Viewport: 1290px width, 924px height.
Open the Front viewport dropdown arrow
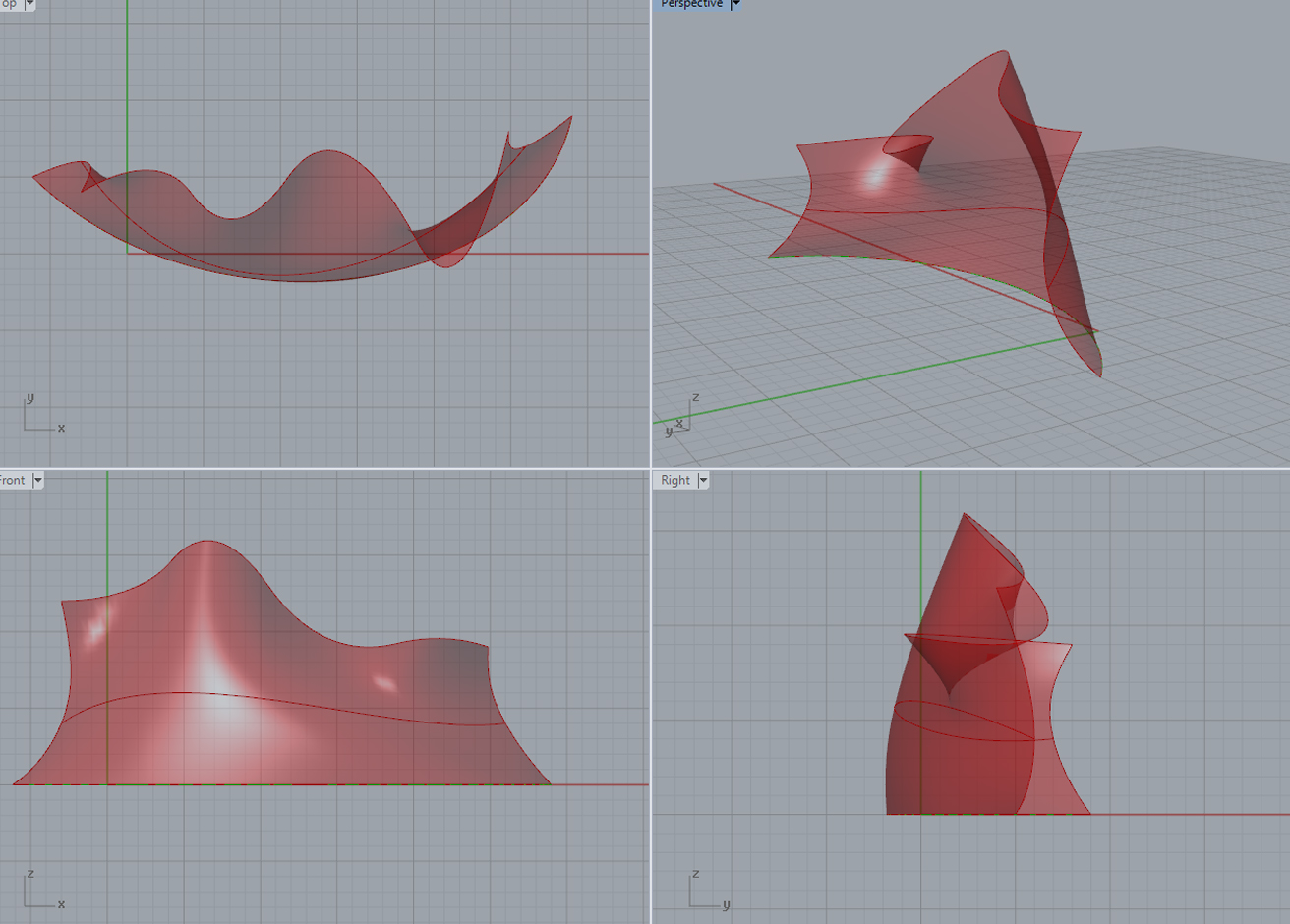point(37,480)
